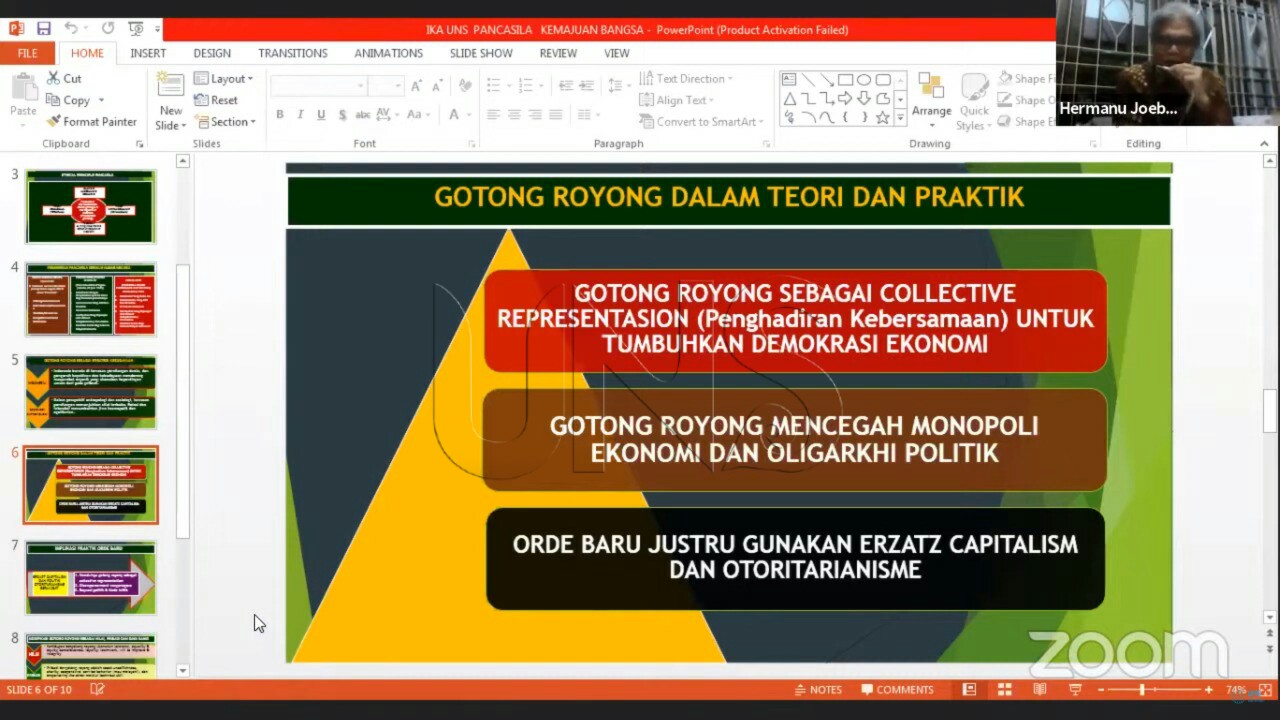Insert a text box from shapes gallery

(789, 80)
